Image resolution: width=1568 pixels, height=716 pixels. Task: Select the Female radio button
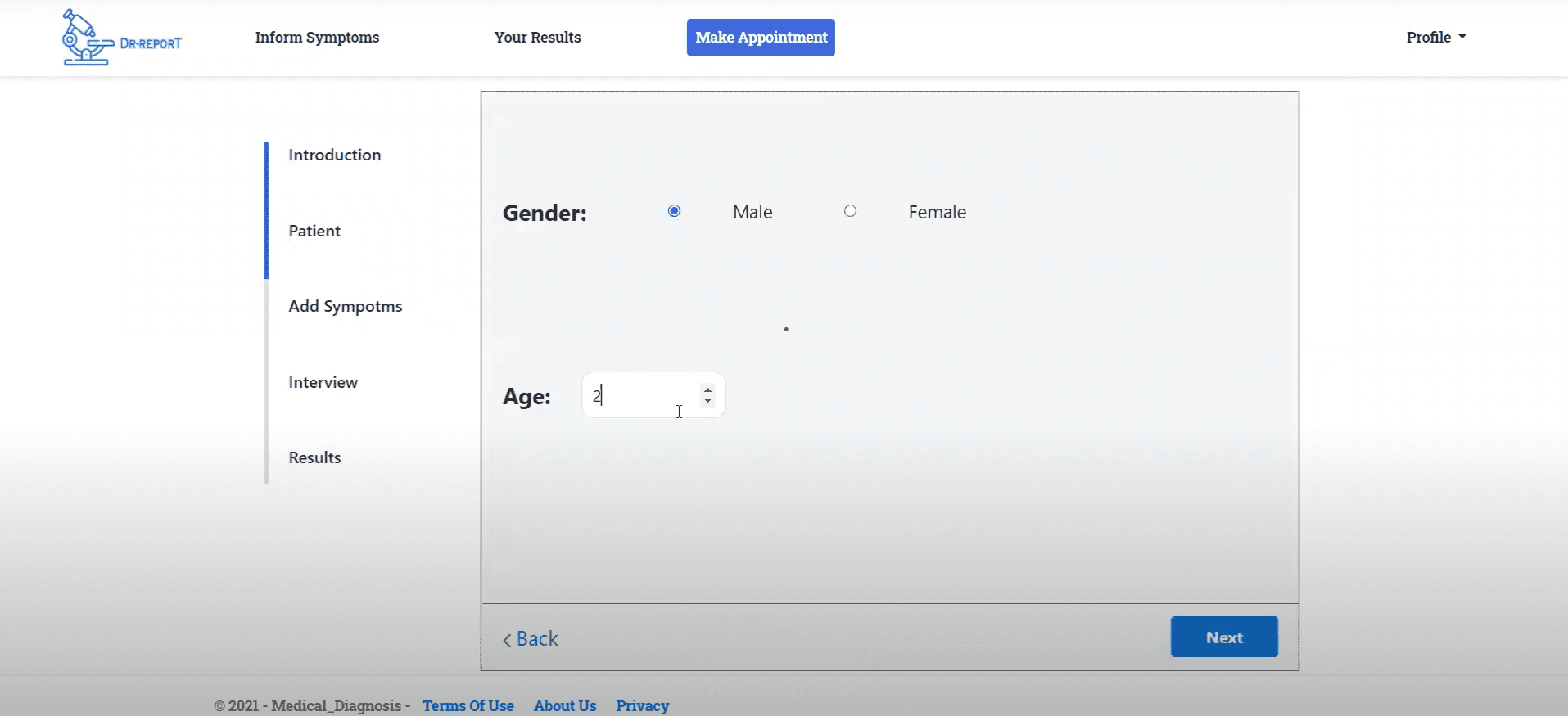pyautogui.click(x=850, y=211)
